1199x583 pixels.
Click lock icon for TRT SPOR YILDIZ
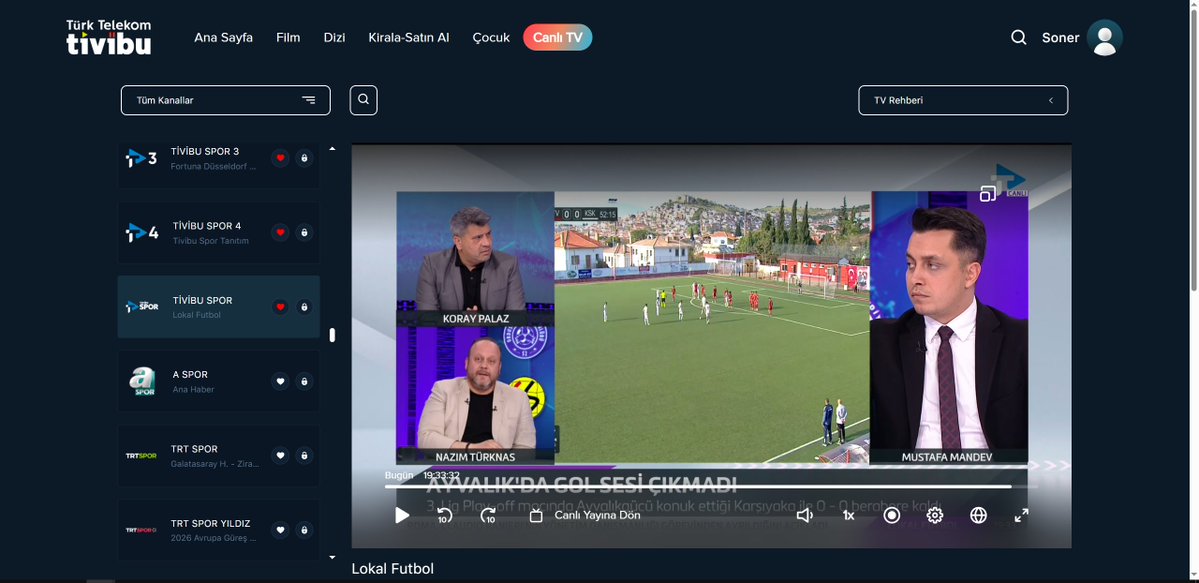point(304,530)
